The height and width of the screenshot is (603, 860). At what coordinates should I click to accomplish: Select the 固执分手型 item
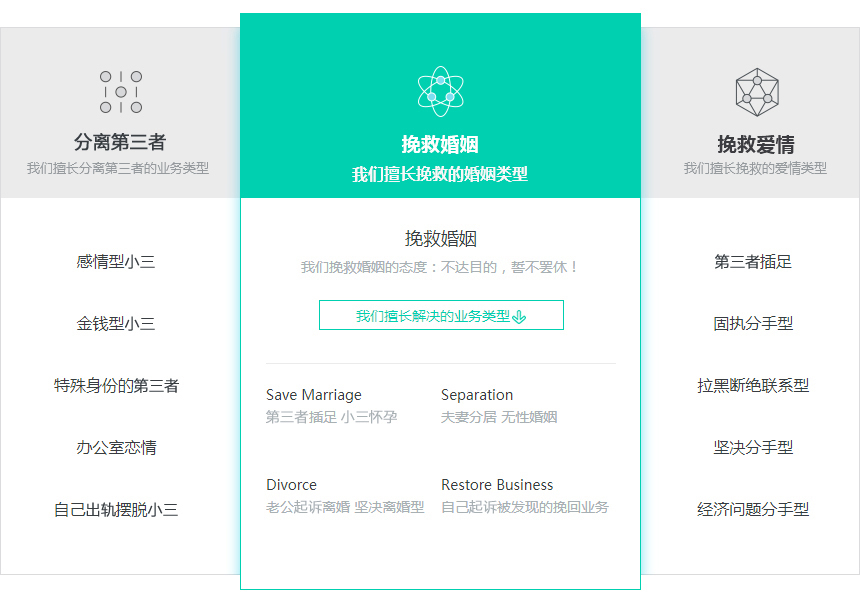(753, 324)
